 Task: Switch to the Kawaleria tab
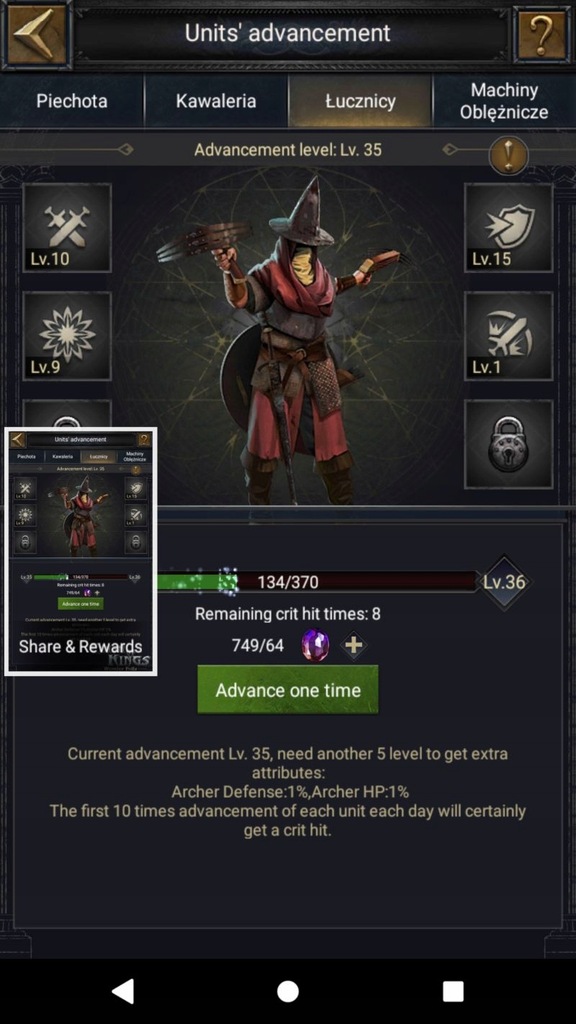(216, 101)
